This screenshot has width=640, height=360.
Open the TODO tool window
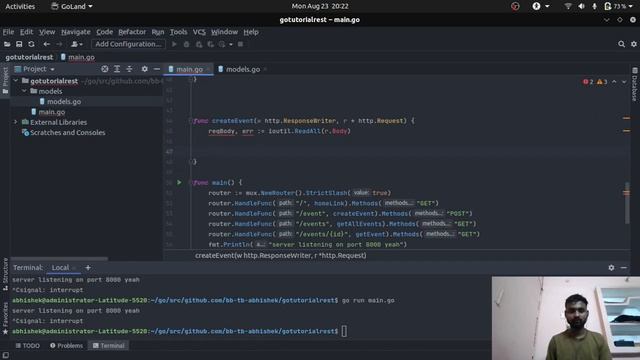[x=27, y=346]
